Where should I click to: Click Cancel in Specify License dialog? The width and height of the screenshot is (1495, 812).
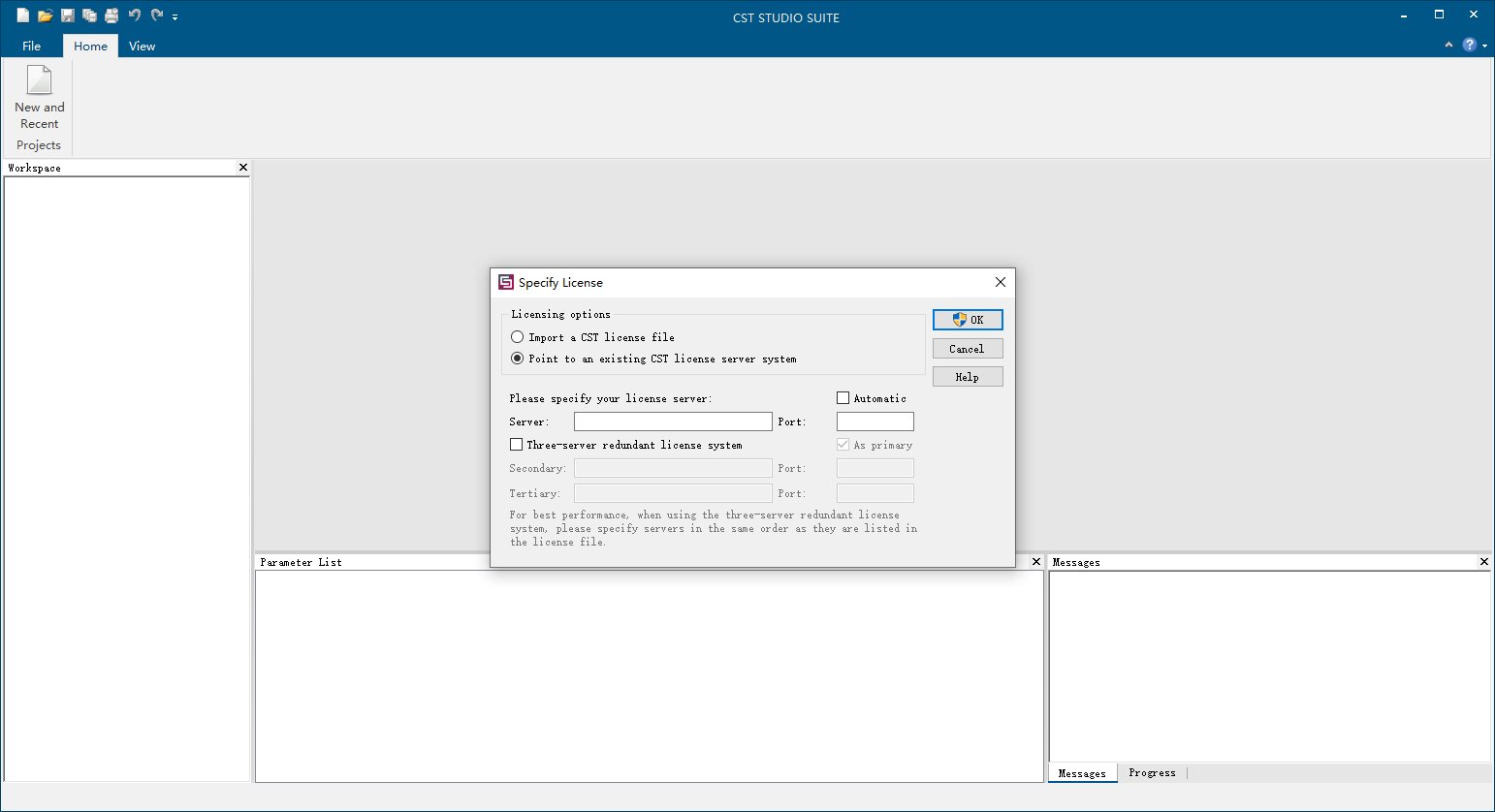coord(968,349)
